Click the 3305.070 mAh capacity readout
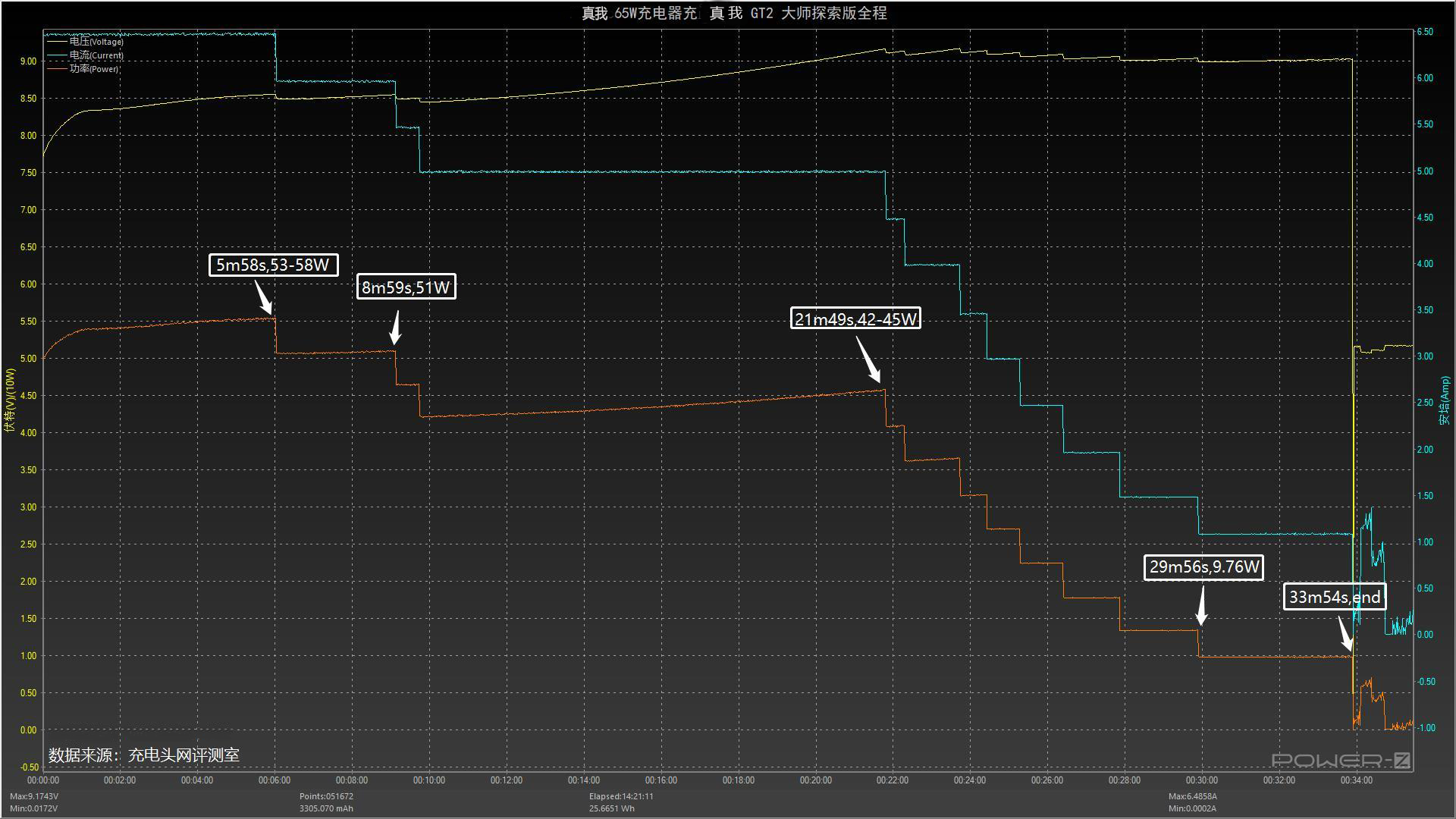Viewport: 1456px width, 819px height. (326, 808)
